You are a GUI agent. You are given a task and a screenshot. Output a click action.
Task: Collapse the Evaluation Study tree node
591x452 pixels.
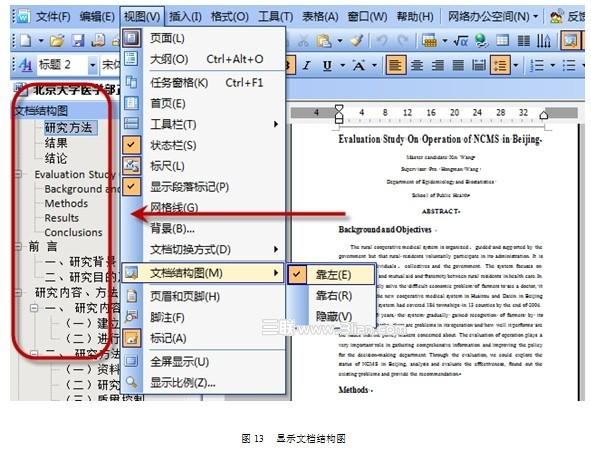tap(17, 174)
